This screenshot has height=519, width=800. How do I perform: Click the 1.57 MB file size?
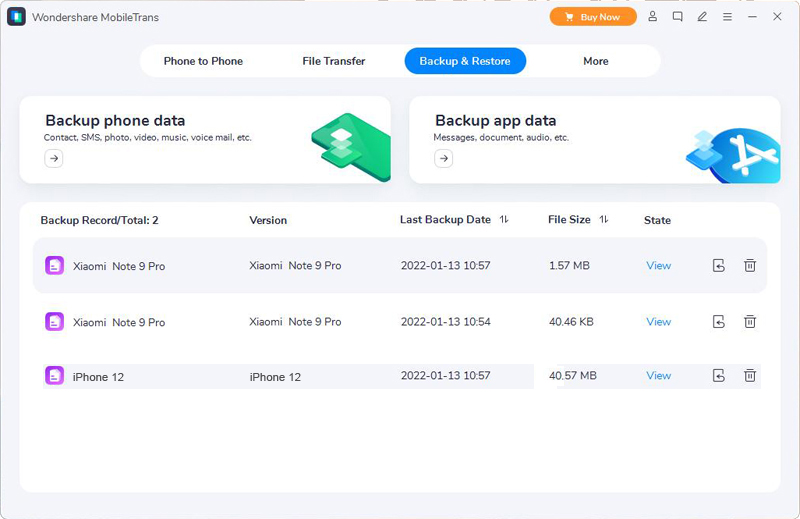click(x=569, y=265)
